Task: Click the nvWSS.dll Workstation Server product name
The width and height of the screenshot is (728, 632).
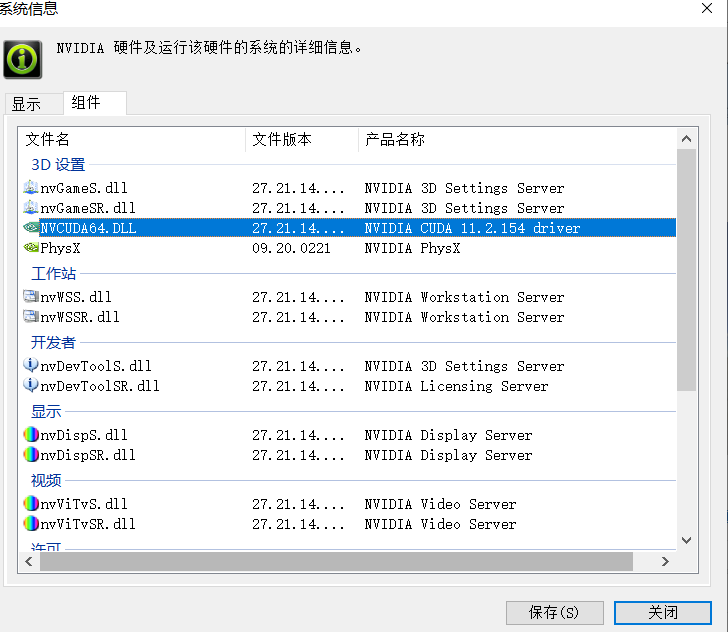Action: (x=464, y=297)
